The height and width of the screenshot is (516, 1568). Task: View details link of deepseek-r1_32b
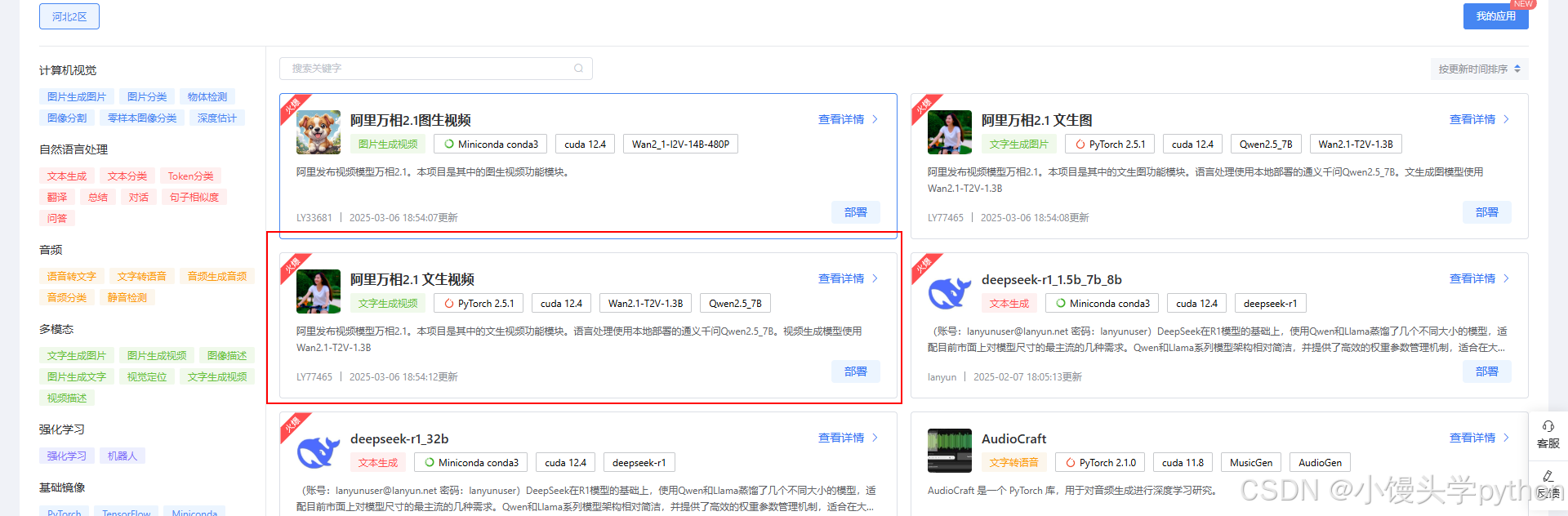(x=841, y=438)
